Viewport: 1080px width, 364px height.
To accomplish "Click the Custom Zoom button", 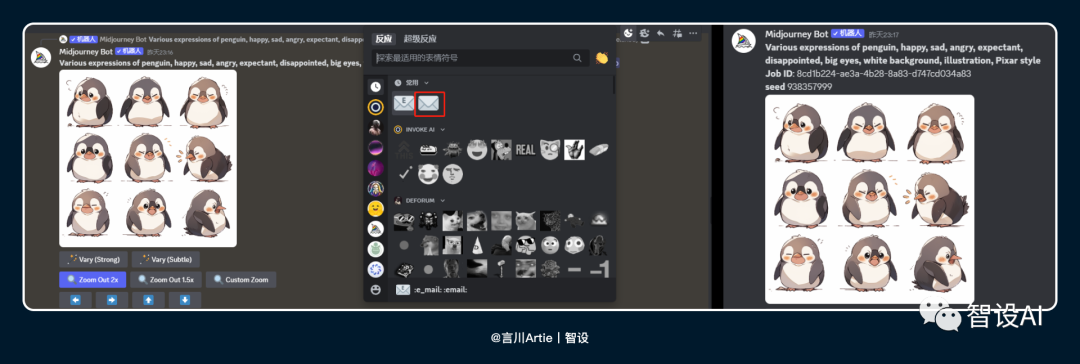I will [x=241, y=280].
